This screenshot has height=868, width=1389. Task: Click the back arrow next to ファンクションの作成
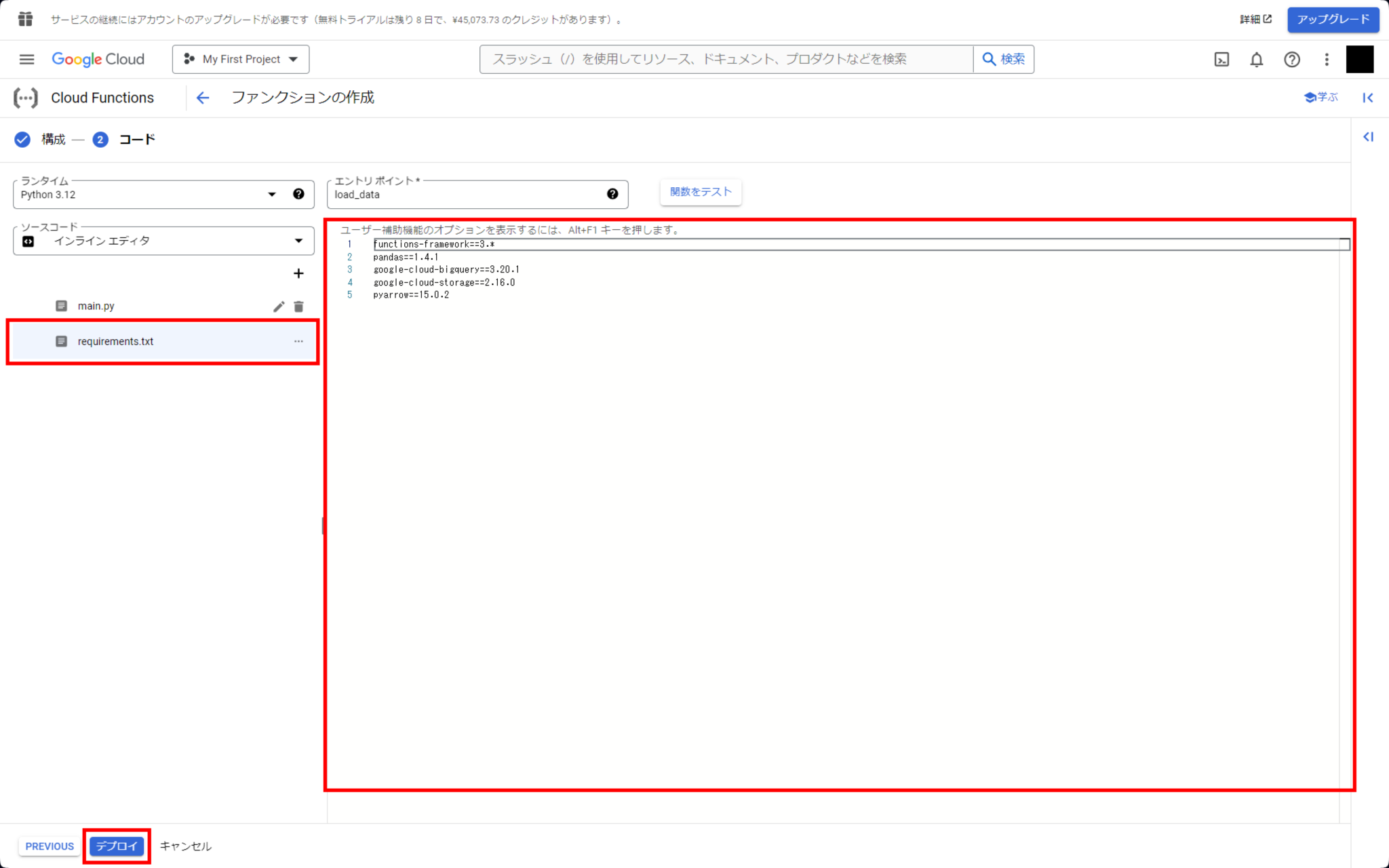(x=202, y=98)
